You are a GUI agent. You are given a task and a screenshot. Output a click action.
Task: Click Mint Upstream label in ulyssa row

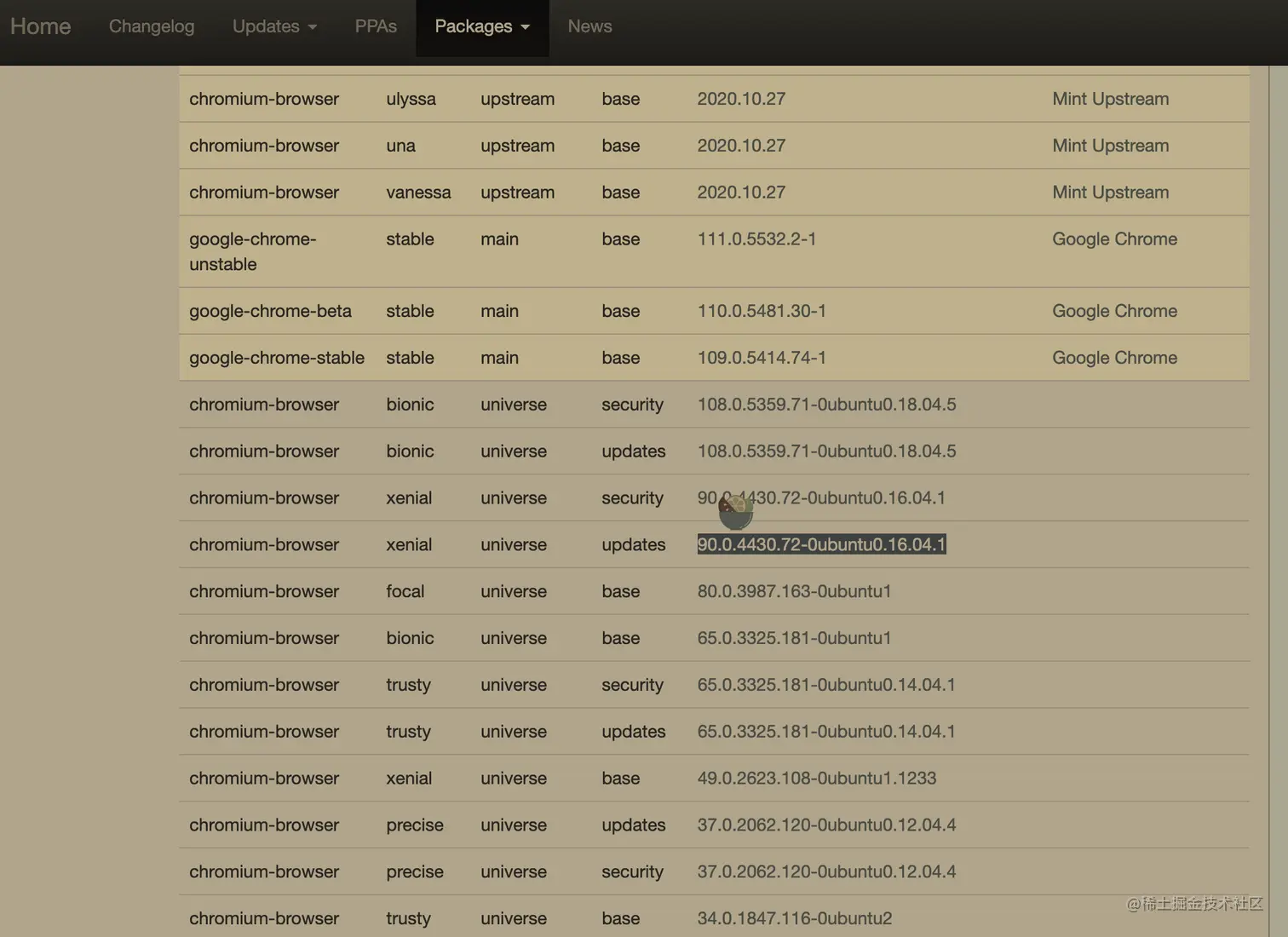1110,99
